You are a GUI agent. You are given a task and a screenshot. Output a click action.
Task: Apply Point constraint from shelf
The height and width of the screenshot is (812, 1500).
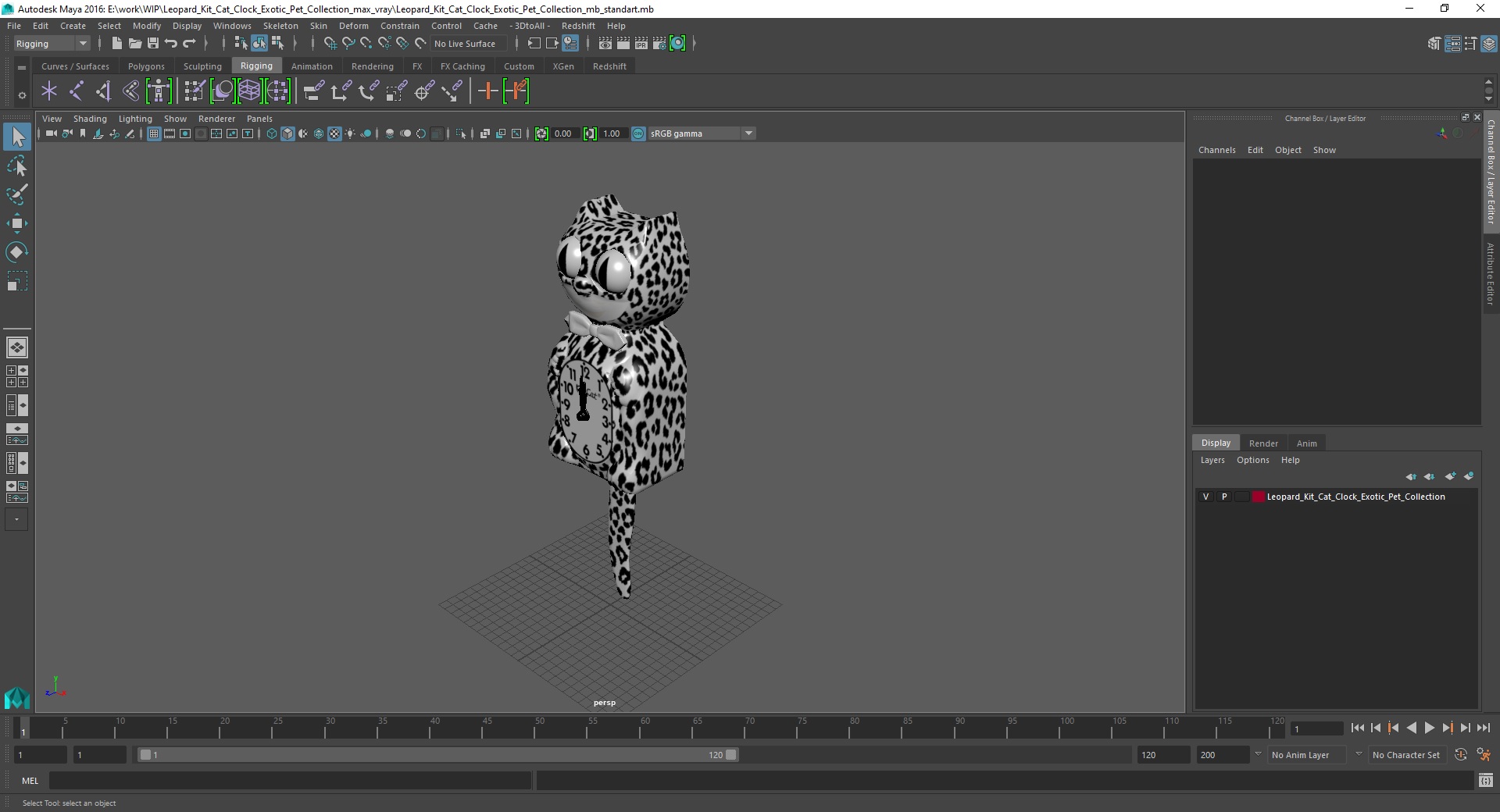pos(341,91)
